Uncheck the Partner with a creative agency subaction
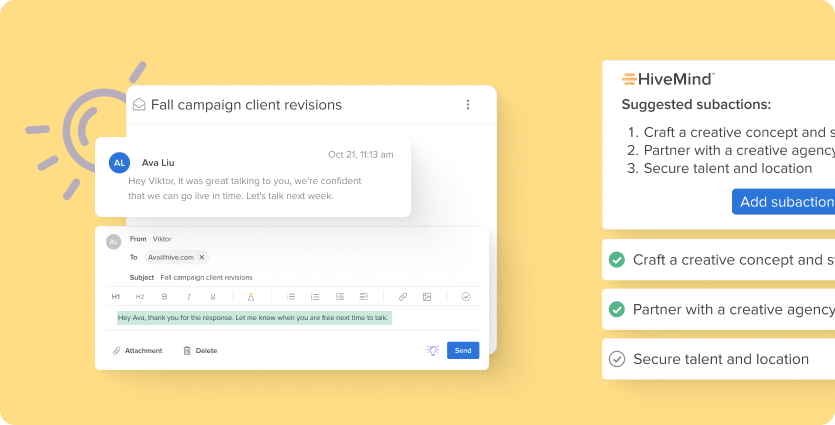The image size is (835, 425). pyautogui.click(x=617, y=309)
